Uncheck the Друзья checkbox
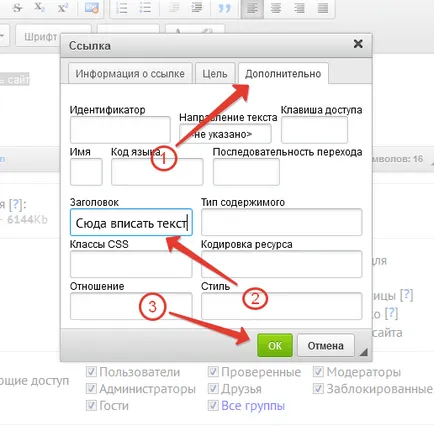434x426 pixels. pos(213,388)
